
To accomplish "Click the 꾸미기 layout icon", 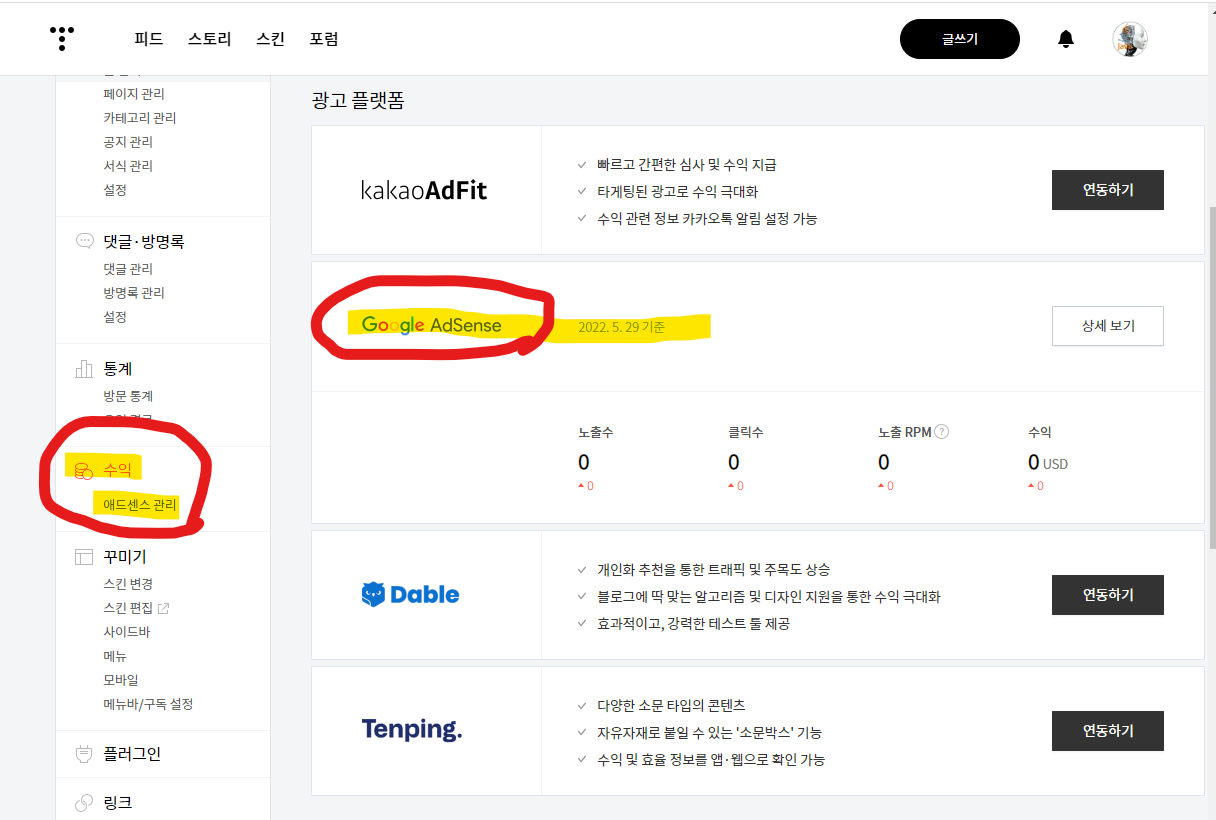I will point(85,557).
